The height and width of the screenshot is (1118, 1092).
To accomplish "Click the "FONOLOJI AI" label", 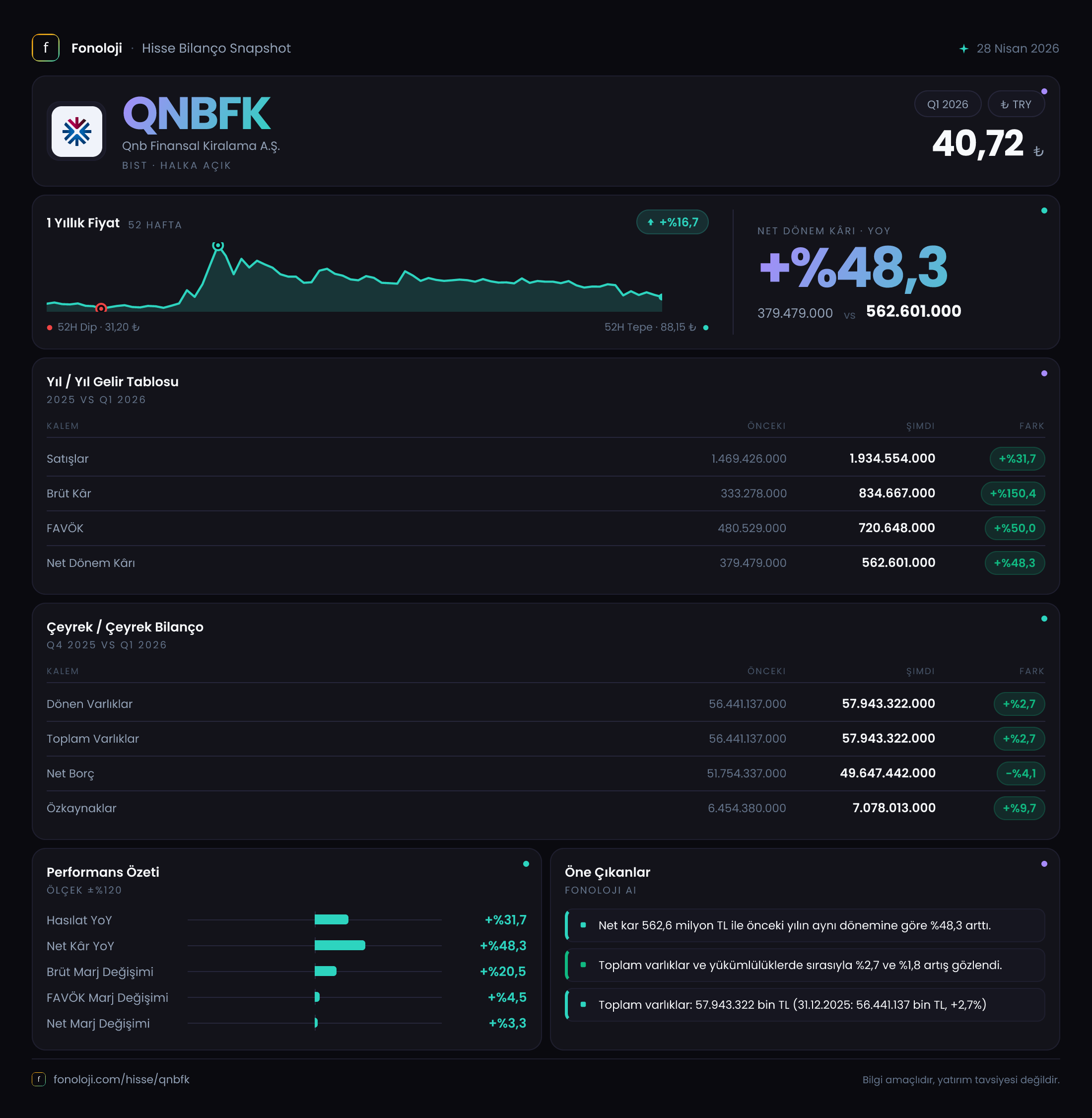I will coord(601,890).
